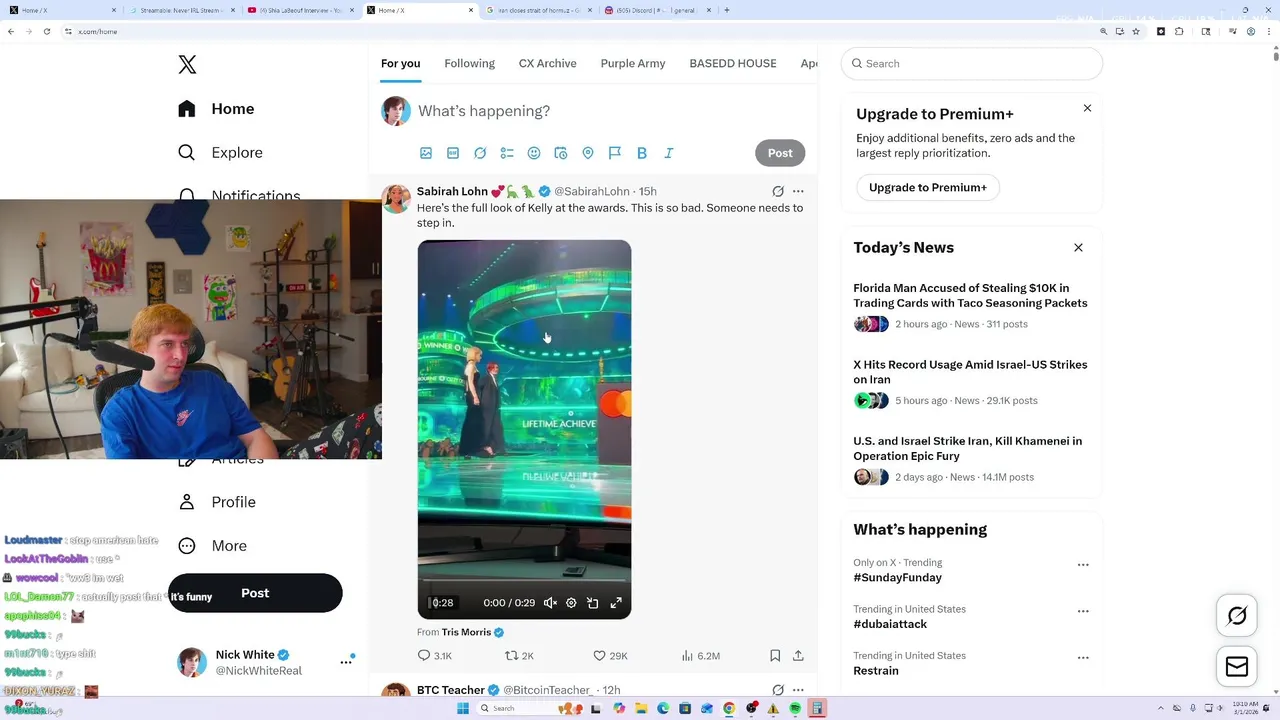Open the emoji picker in composer
This screenshot has height=720, width=1280.
534,153
